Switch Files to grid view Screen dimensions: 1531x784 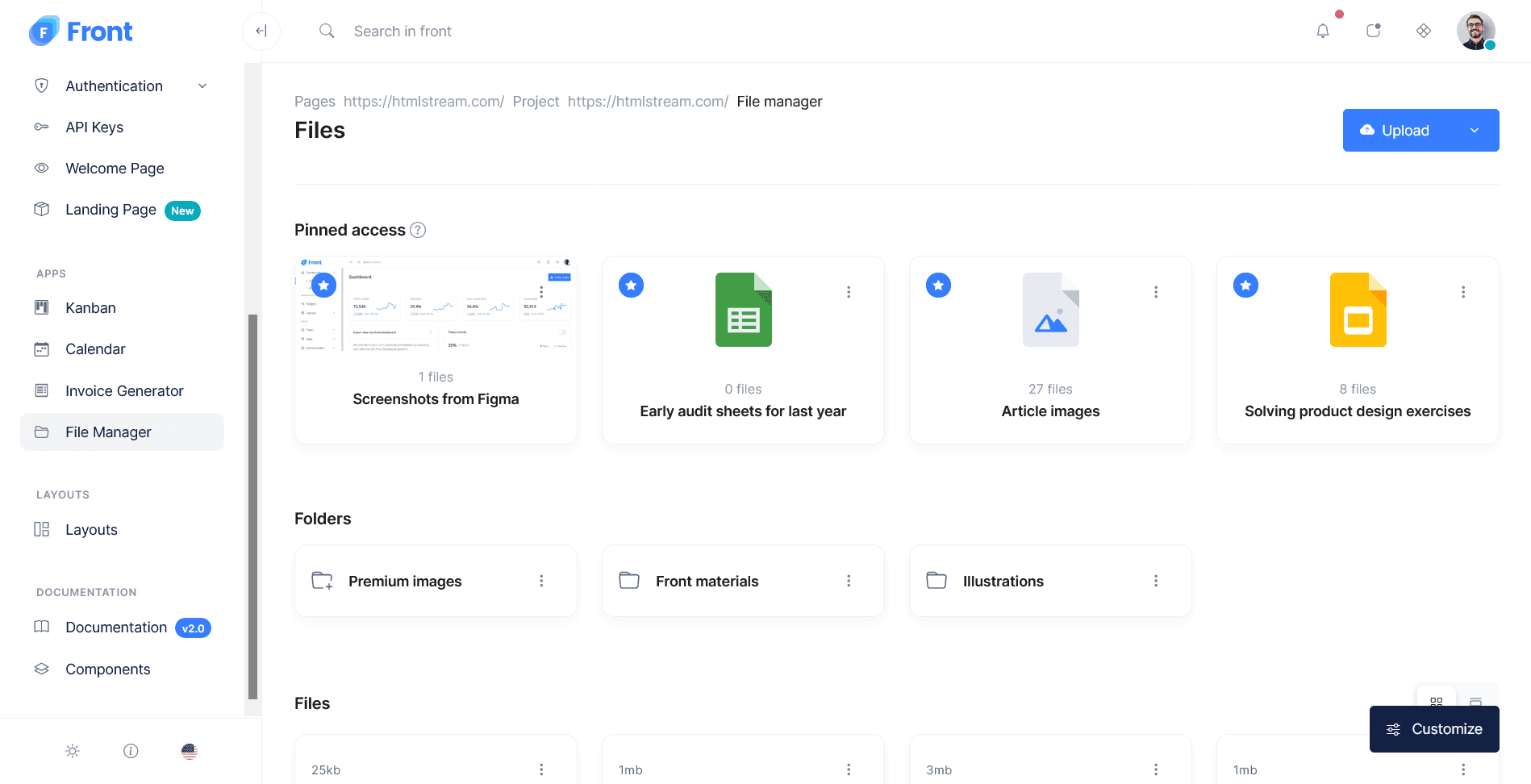pyautogui.click(x=1436, y=702)
